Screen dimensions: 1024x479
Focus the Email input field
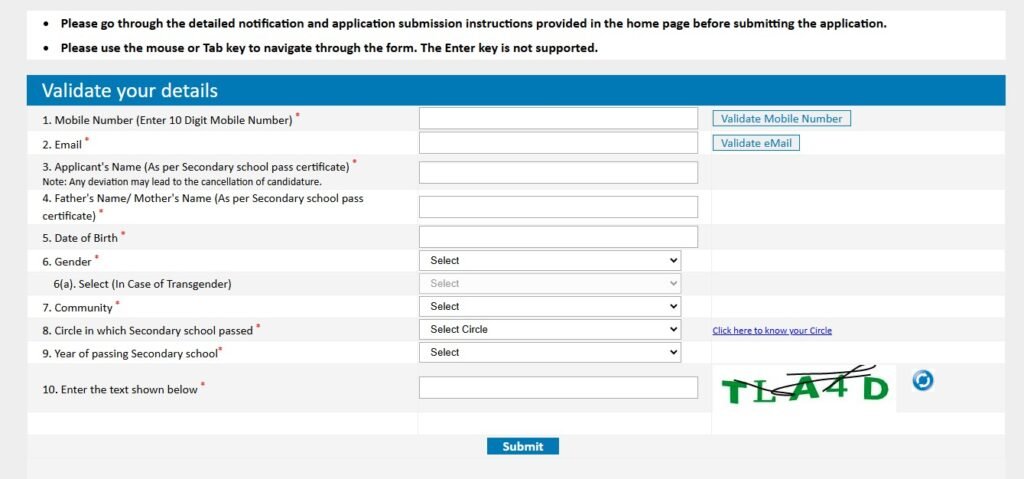[x=558, y=142]
